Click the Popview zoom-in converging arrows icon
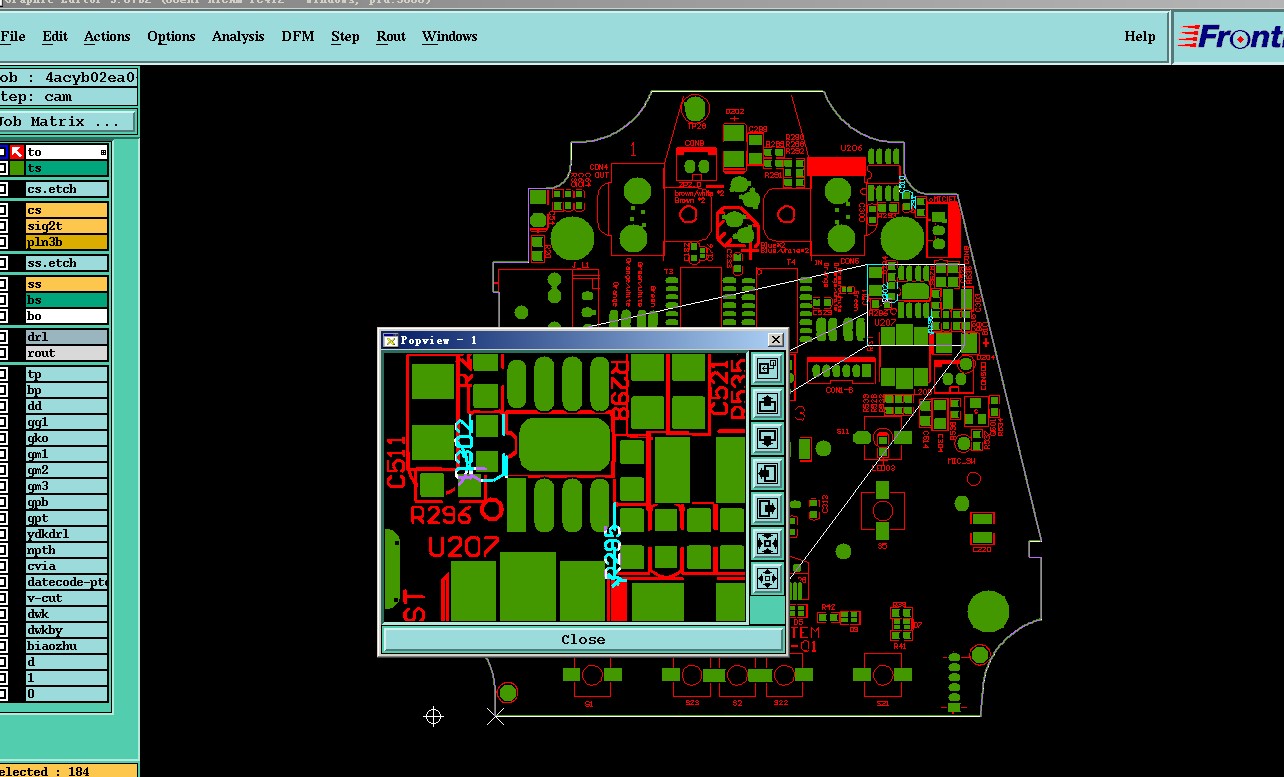Image resolution: width=1284 pixels, height=777 pixels. point(767,543)
